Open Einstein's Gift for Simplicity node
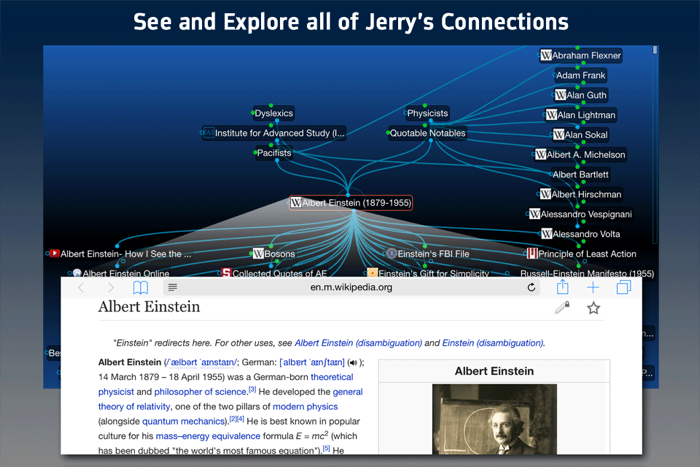 (428, 273)
